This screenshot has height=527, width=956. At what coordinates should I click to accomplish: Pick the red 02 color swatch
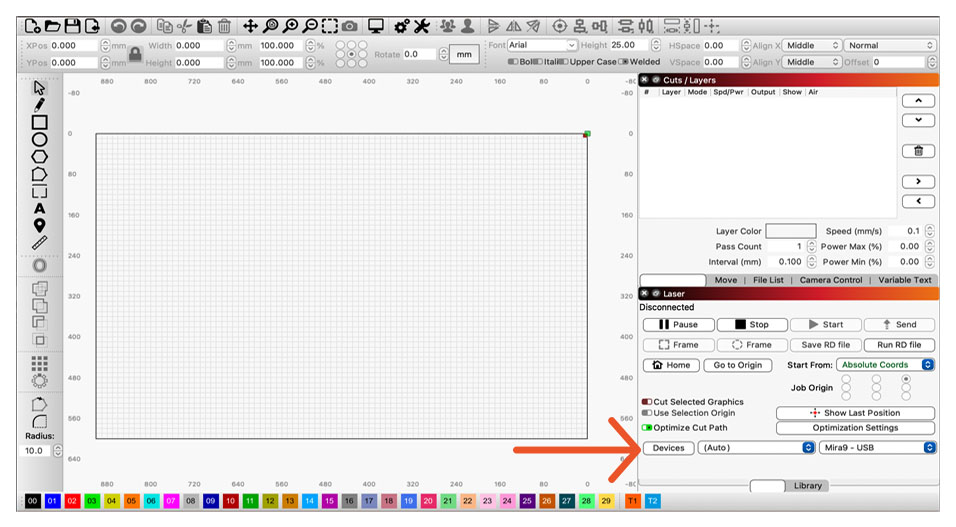click(x=72, y=500)
